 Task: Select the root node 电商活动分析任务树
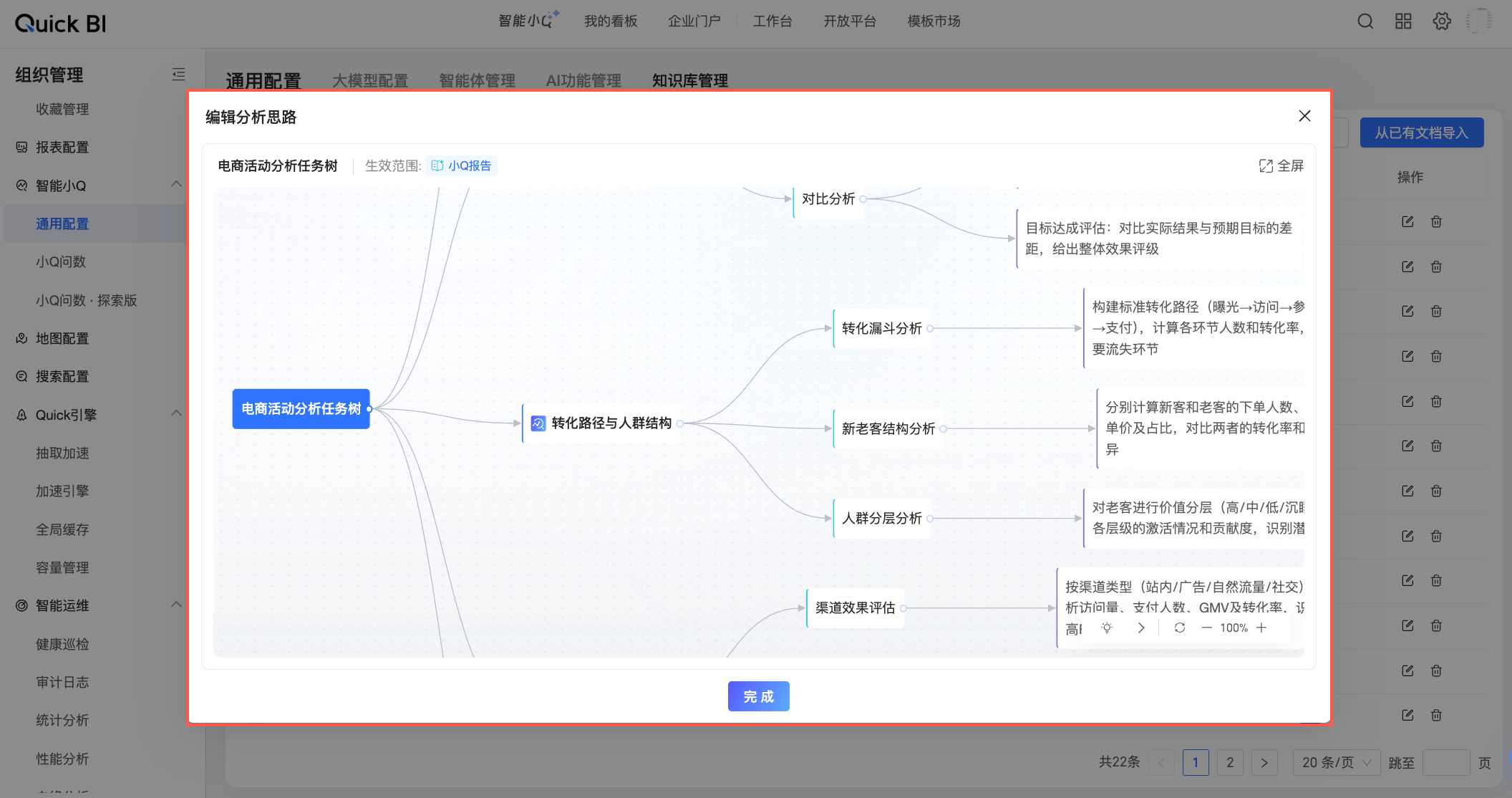coord(301,408)
